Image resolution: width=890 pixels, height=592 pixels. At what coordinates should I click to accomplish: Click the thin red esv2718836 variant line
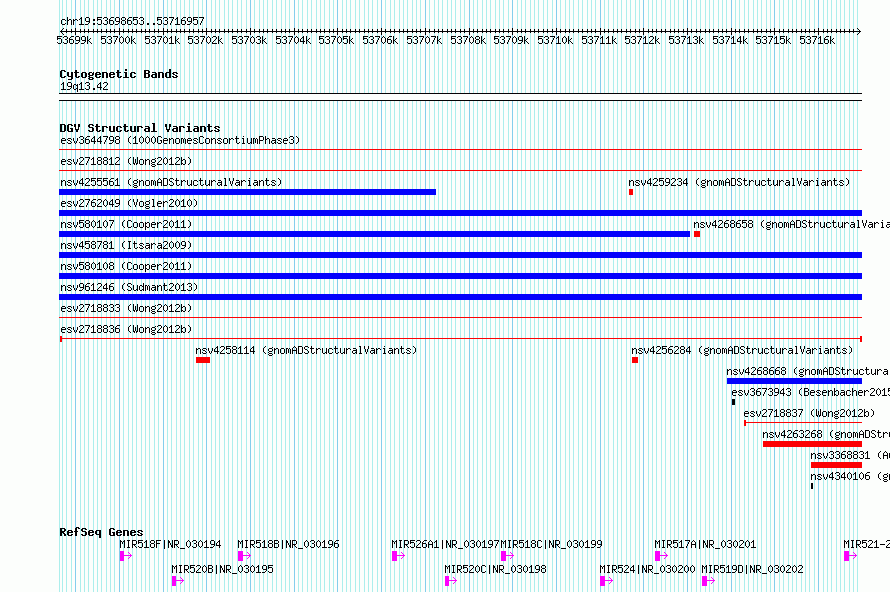point(460,339)
